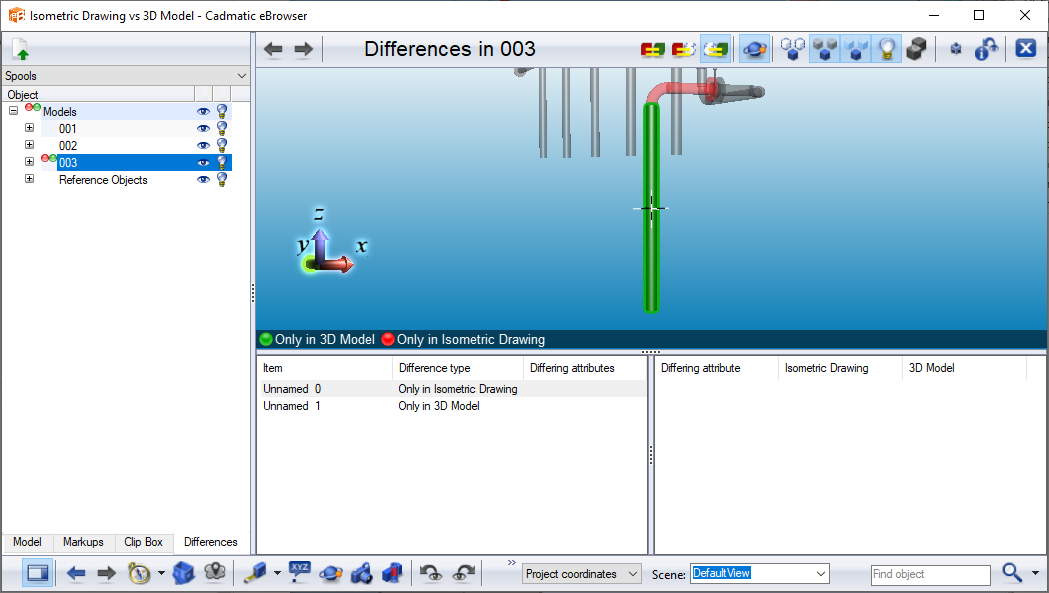
Task: Open the Project coordinates dropdown
Action: point(581,574)
